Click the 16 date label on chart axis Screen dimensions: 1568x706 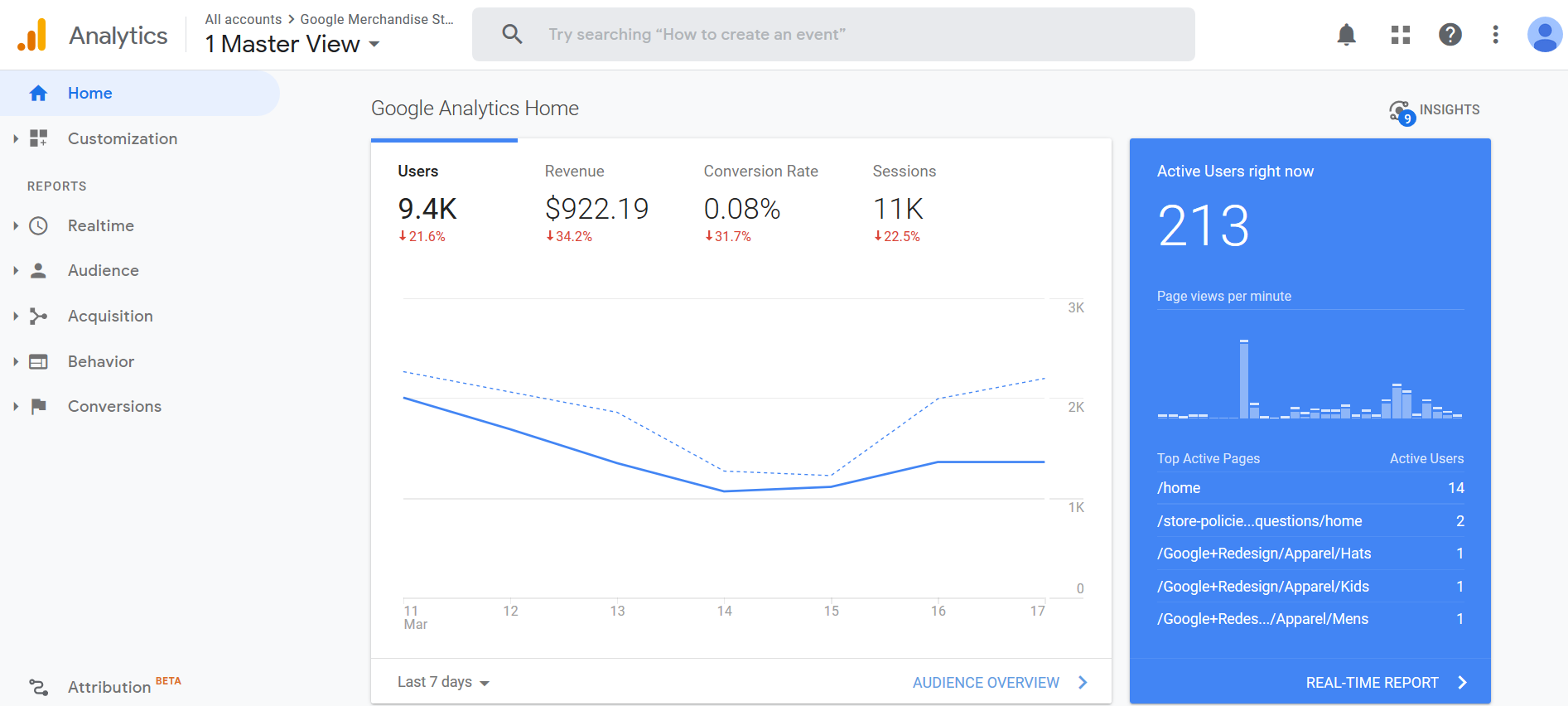tap(938, 611)
